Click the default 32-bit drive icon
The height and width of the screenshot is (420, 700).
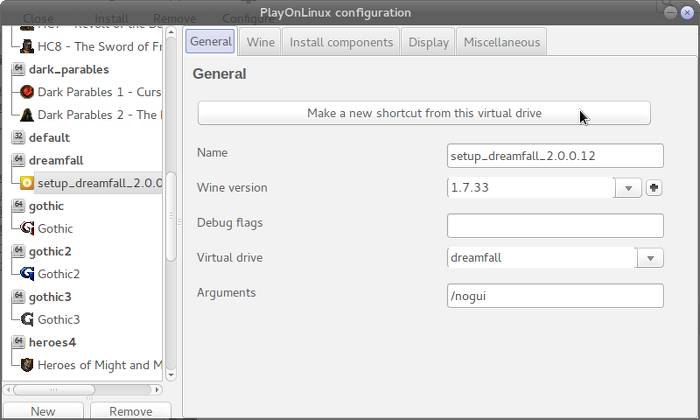pos(18,137)
